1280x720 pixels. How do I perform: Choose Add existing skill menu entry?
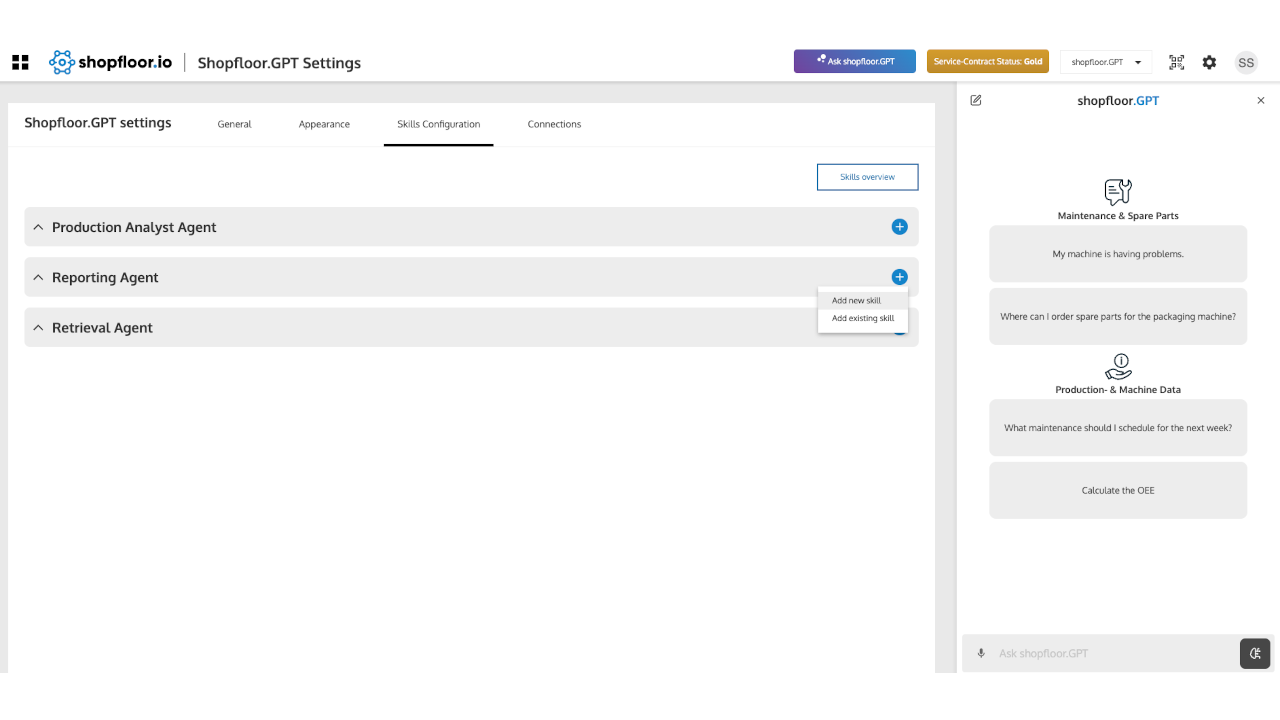tap(862, 318)
